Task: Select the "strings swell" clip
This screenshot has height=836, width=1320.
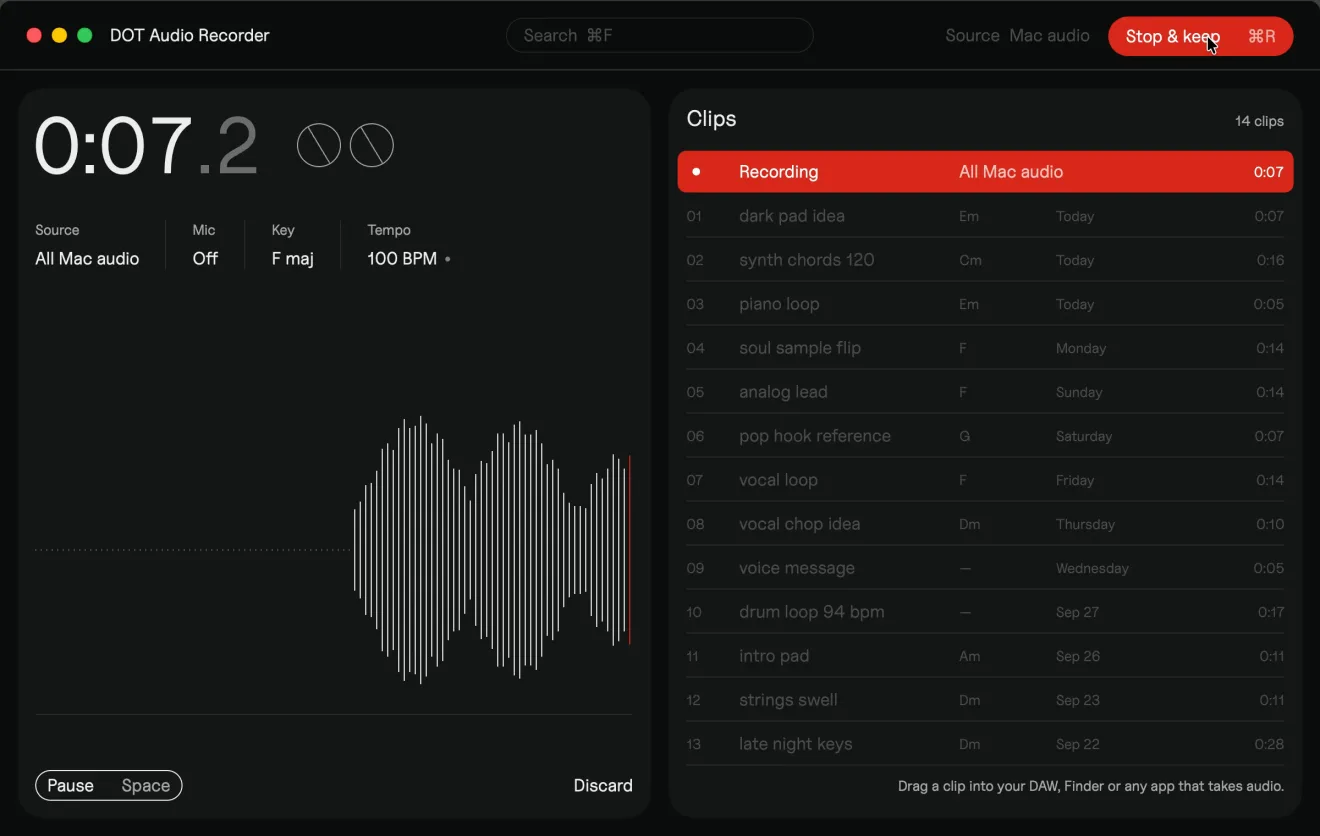Action: (x=985, y=700)
